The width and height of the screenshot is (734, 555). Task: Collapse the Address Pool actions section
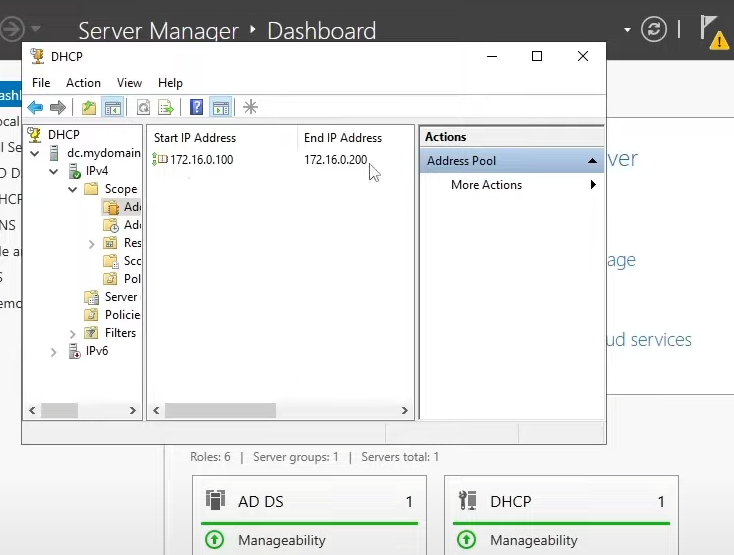(592, 161)
